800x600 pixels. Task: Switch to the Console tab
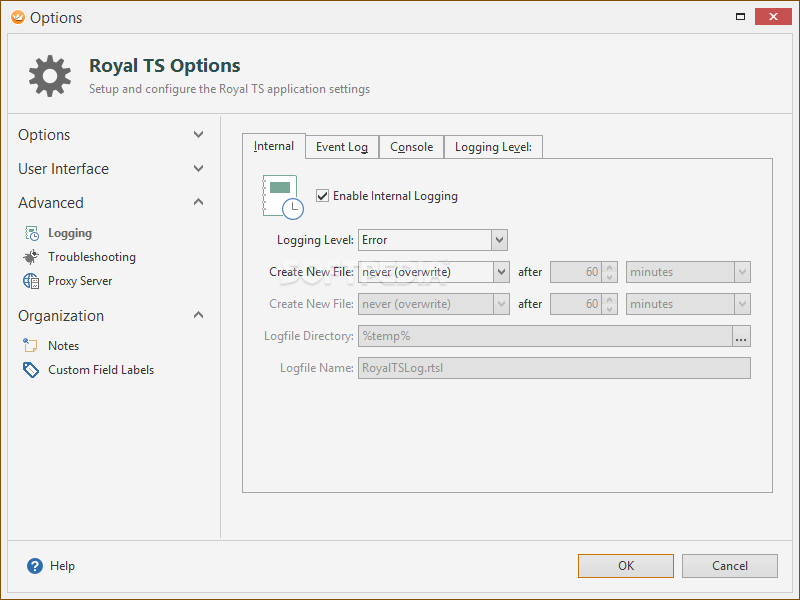pyautogui.click(x=411, y=147)
